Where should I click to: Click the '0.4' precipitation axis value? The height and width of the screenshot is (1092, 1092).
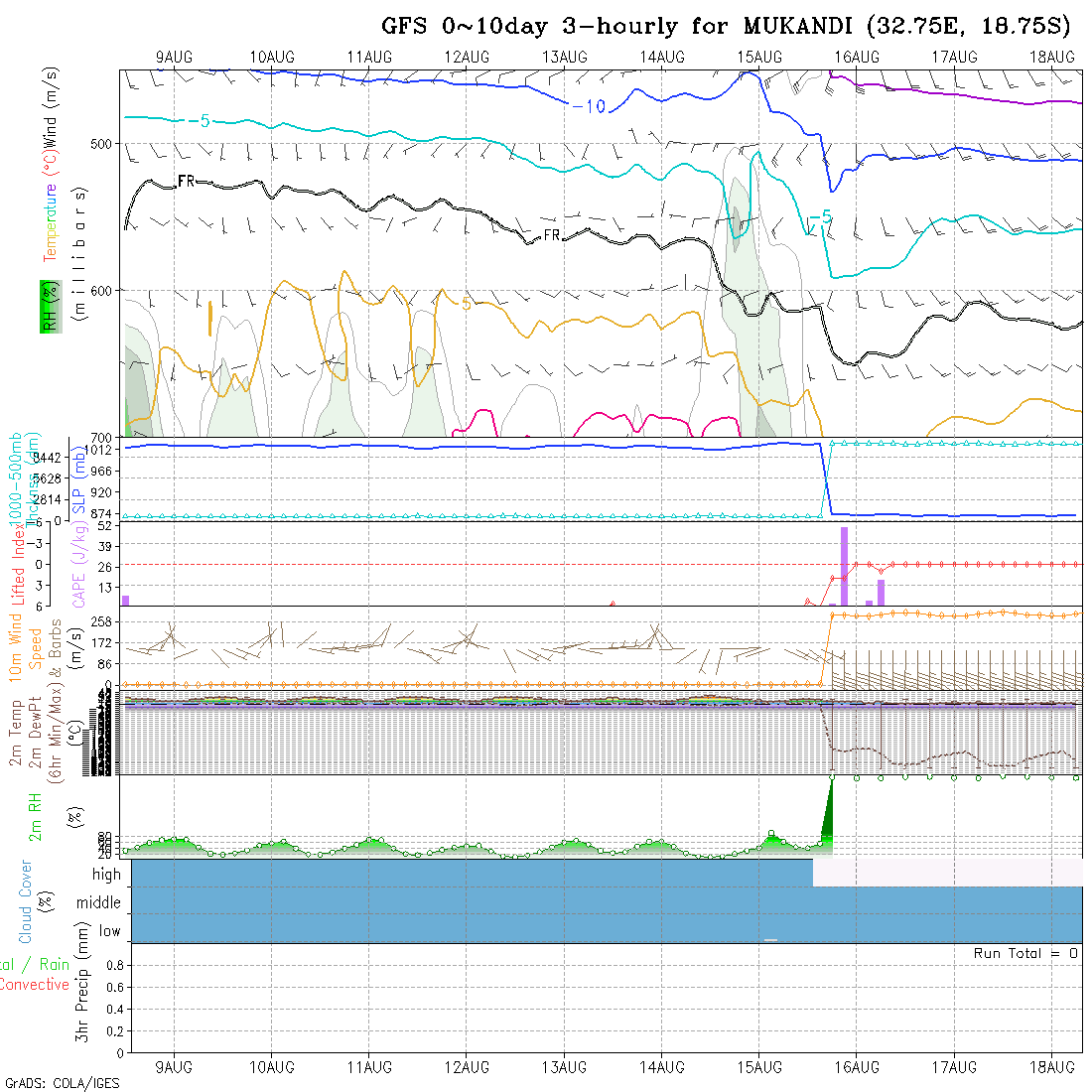[115, 1010]
